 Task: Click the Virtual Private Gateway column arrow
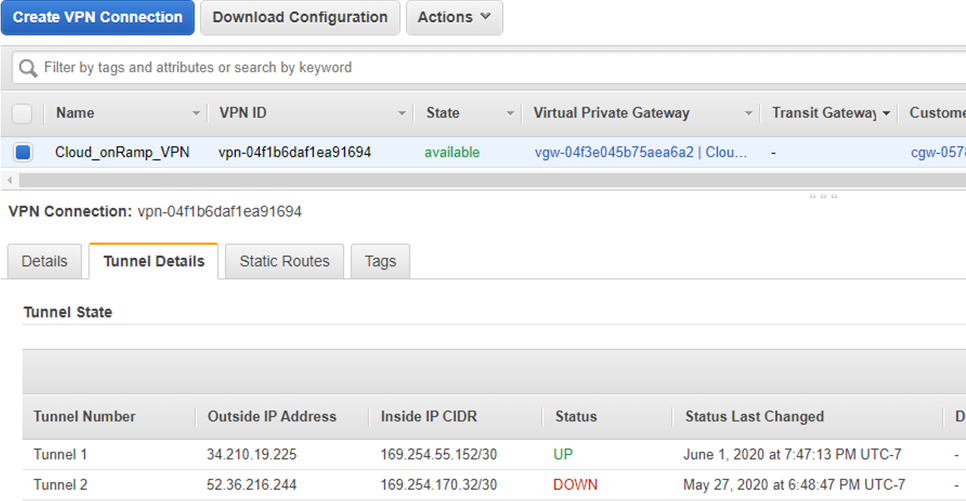tap(747, 113)
